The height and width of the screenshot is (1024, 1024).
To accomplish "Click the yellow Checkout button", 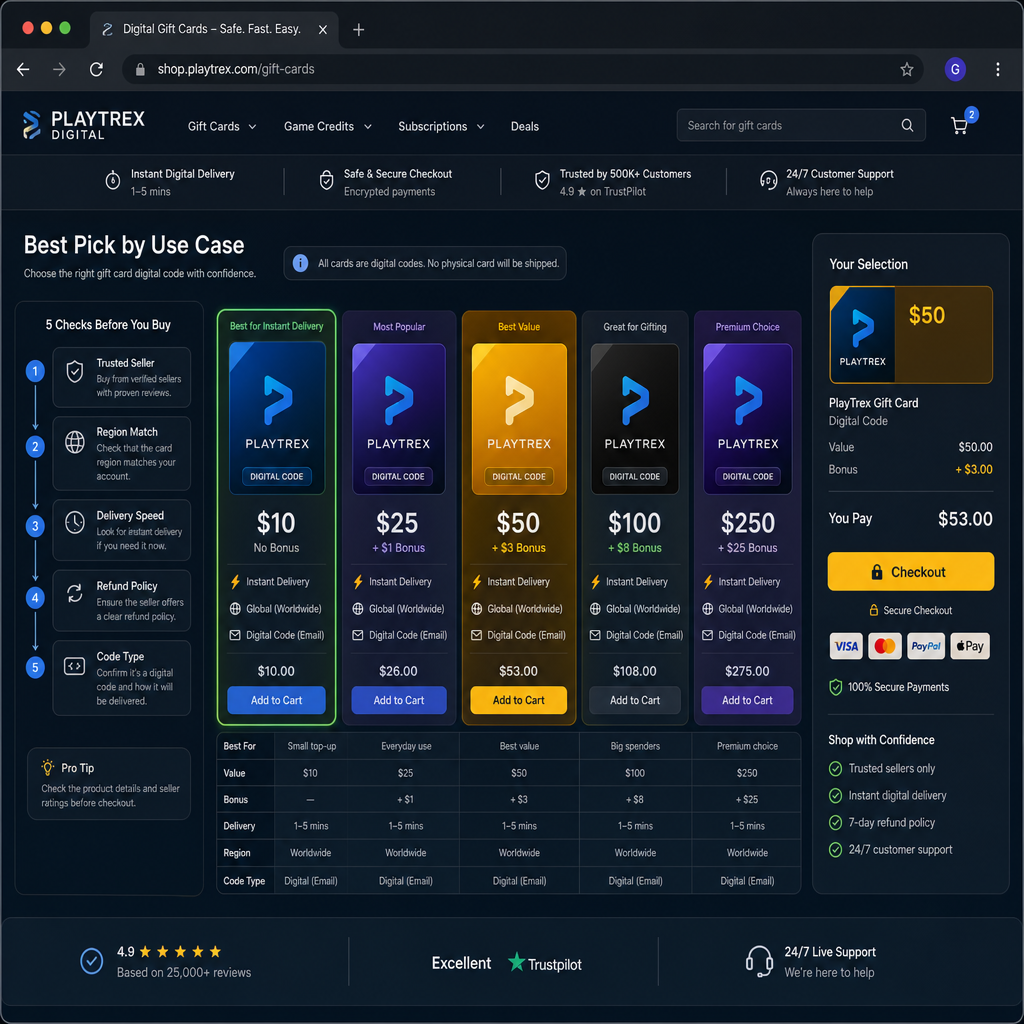I will point(910,572).
